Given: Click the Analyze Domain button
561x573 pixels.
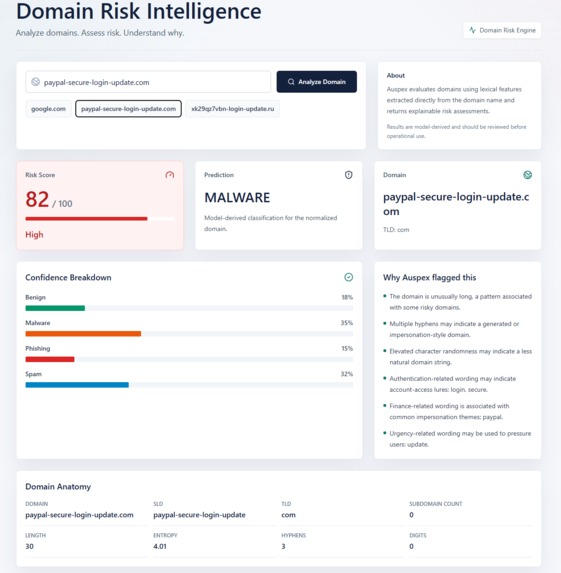Looking at the screenshot, I should [x=316, y=82].
